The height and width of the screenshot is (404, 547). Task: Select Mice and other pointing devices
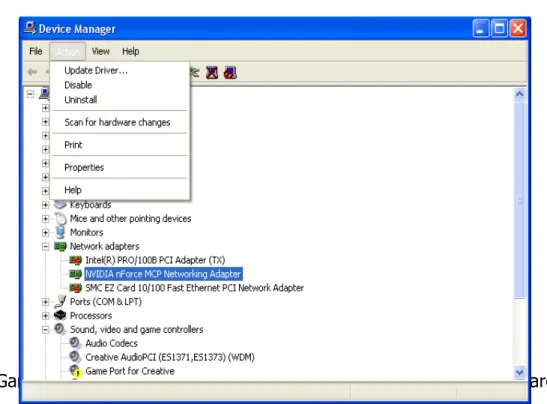click(x=130, y=219)
